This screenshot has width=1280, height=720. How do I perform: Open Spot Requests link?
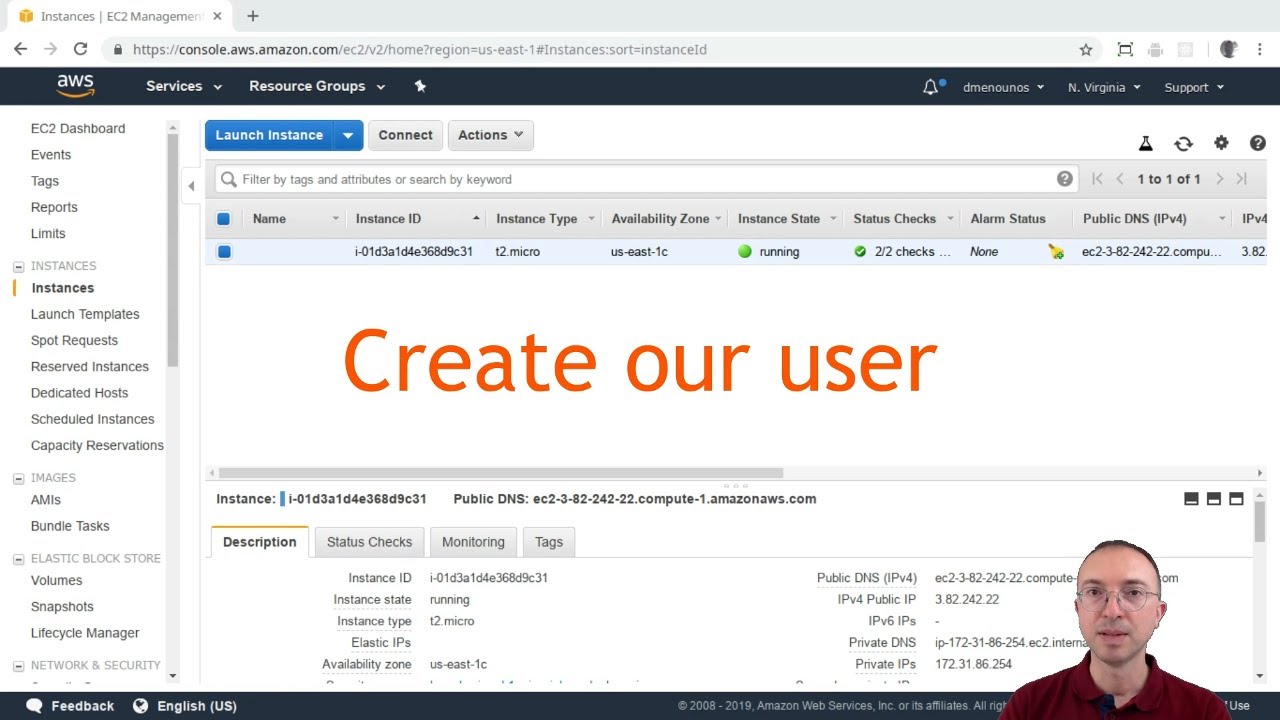(x=74, y=340)
